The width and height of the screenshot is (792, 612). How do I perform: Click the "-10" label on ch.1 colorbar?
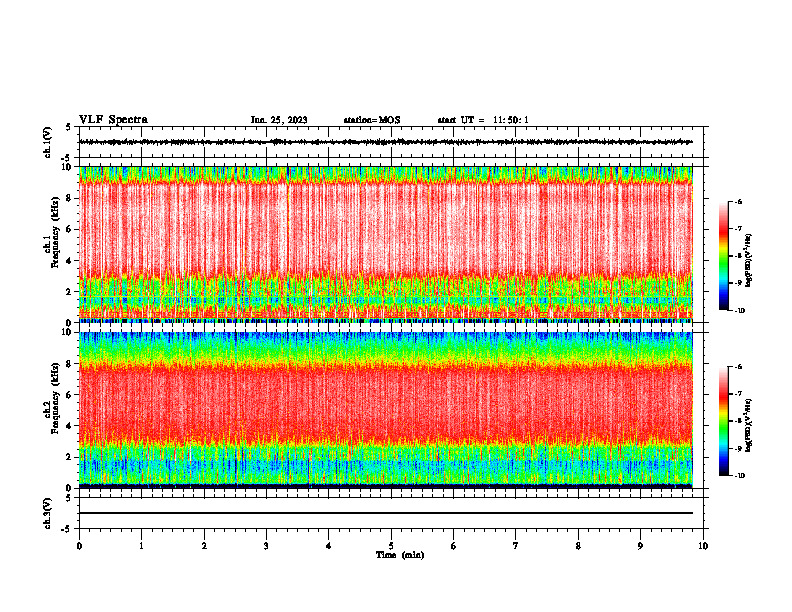[x=739, y=311]
